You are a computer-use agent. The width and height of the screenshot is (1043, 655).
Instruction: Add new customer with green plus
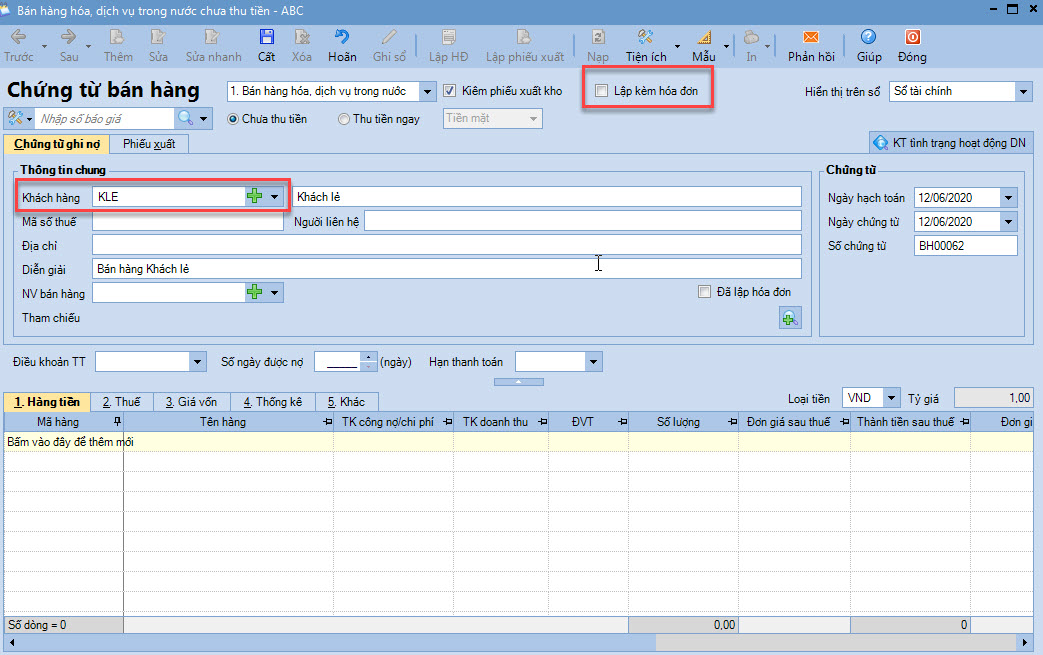click(x=254, y=196)
